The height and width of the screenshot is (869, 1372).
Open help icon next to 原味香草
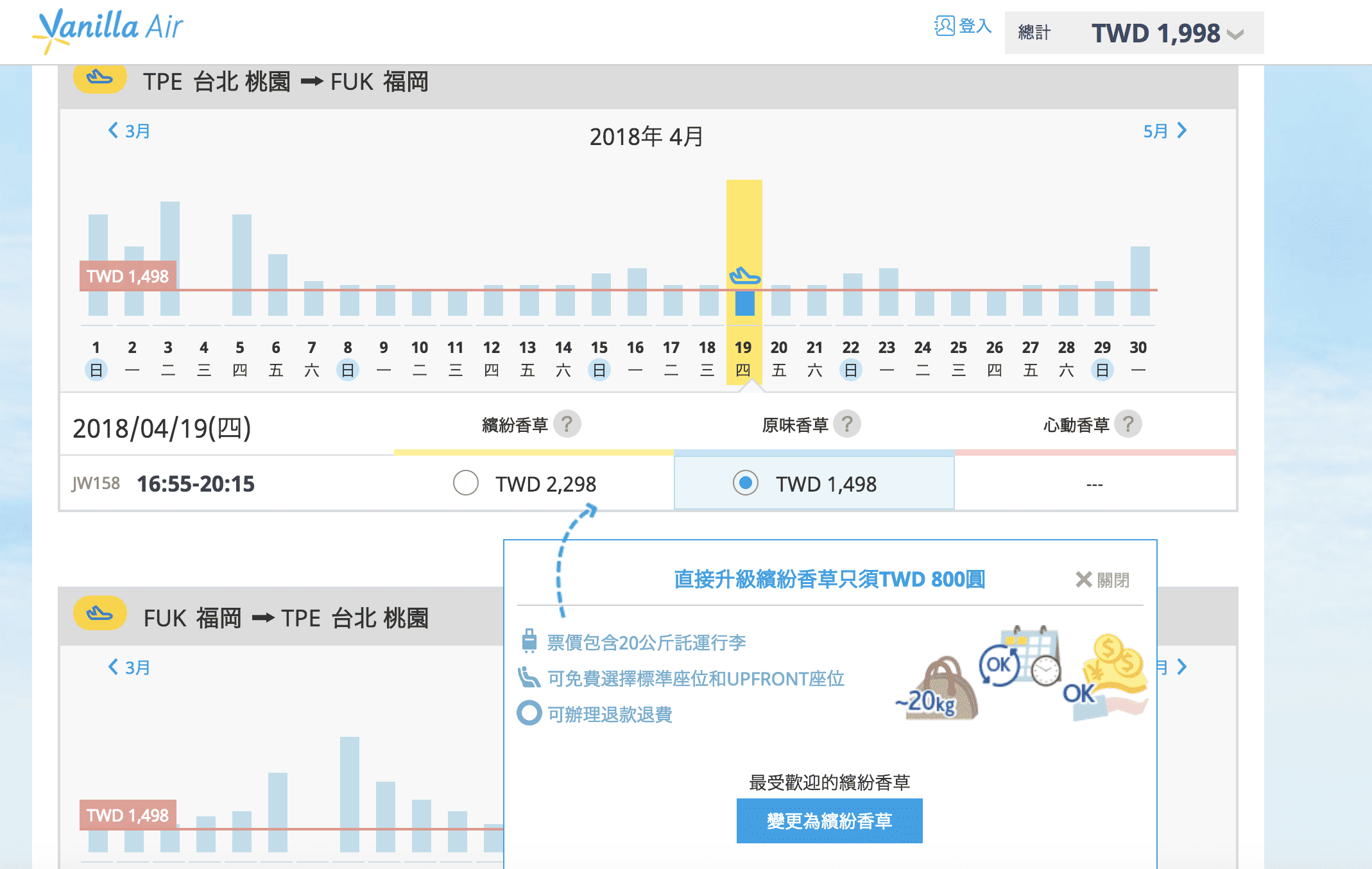pyautogui.click(x=847, y=424)
